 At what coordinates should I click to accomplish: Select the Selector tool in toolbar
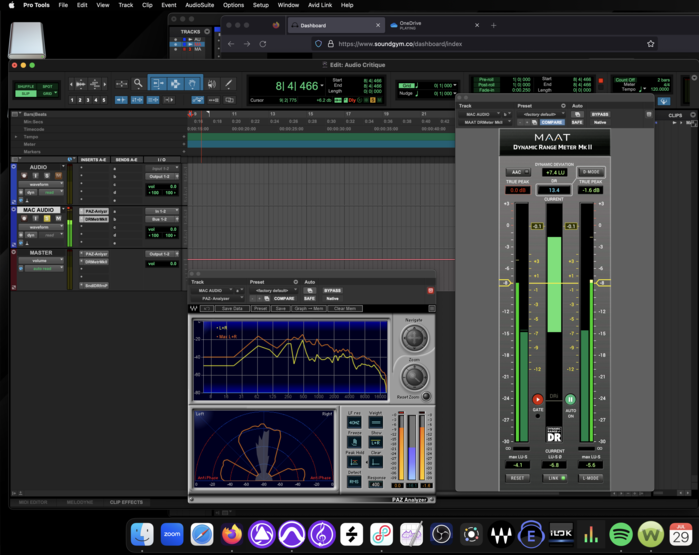175,83
